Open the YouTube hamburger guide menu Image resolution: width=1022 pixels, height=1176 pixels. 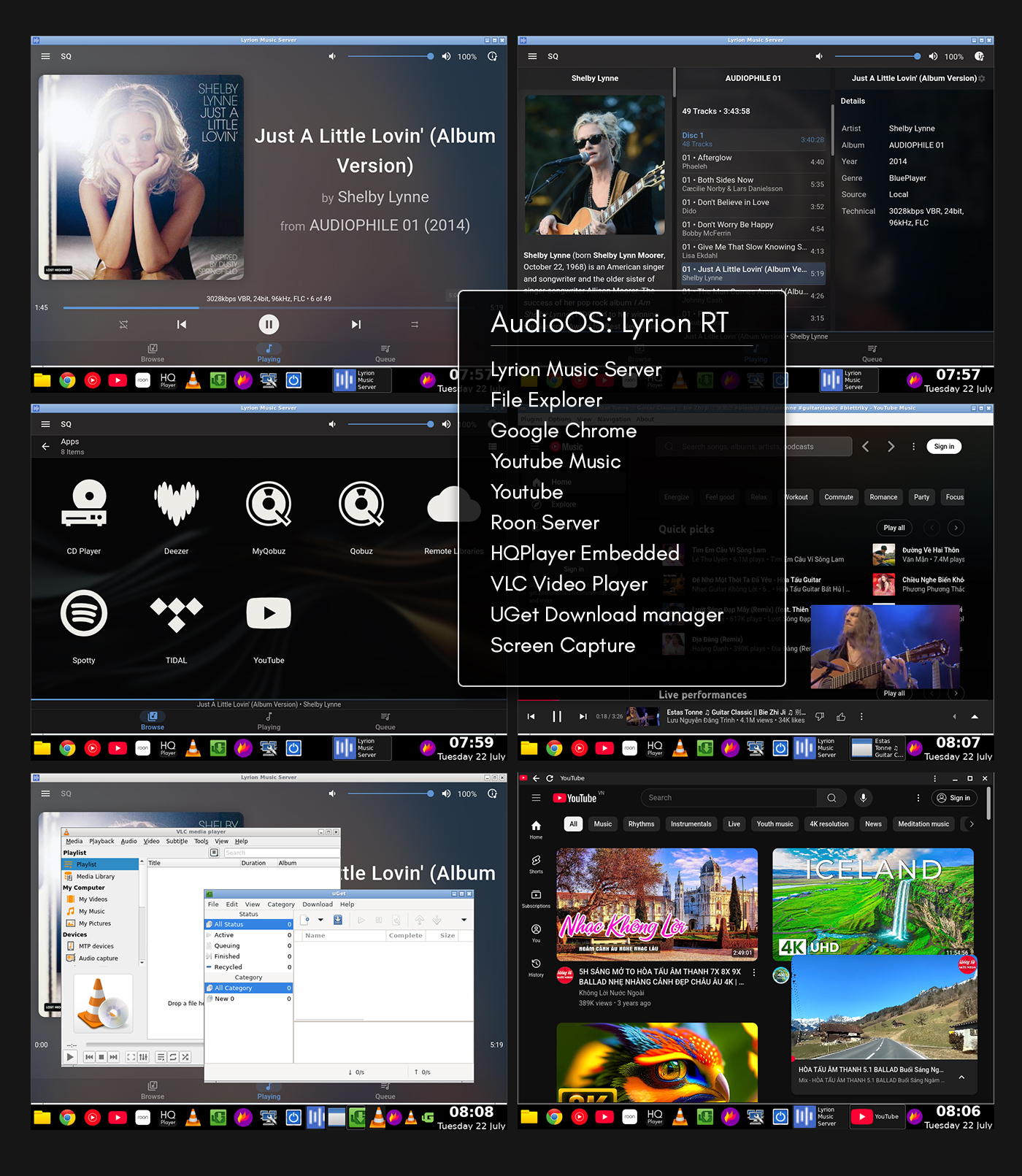click(x=536, y=798)
